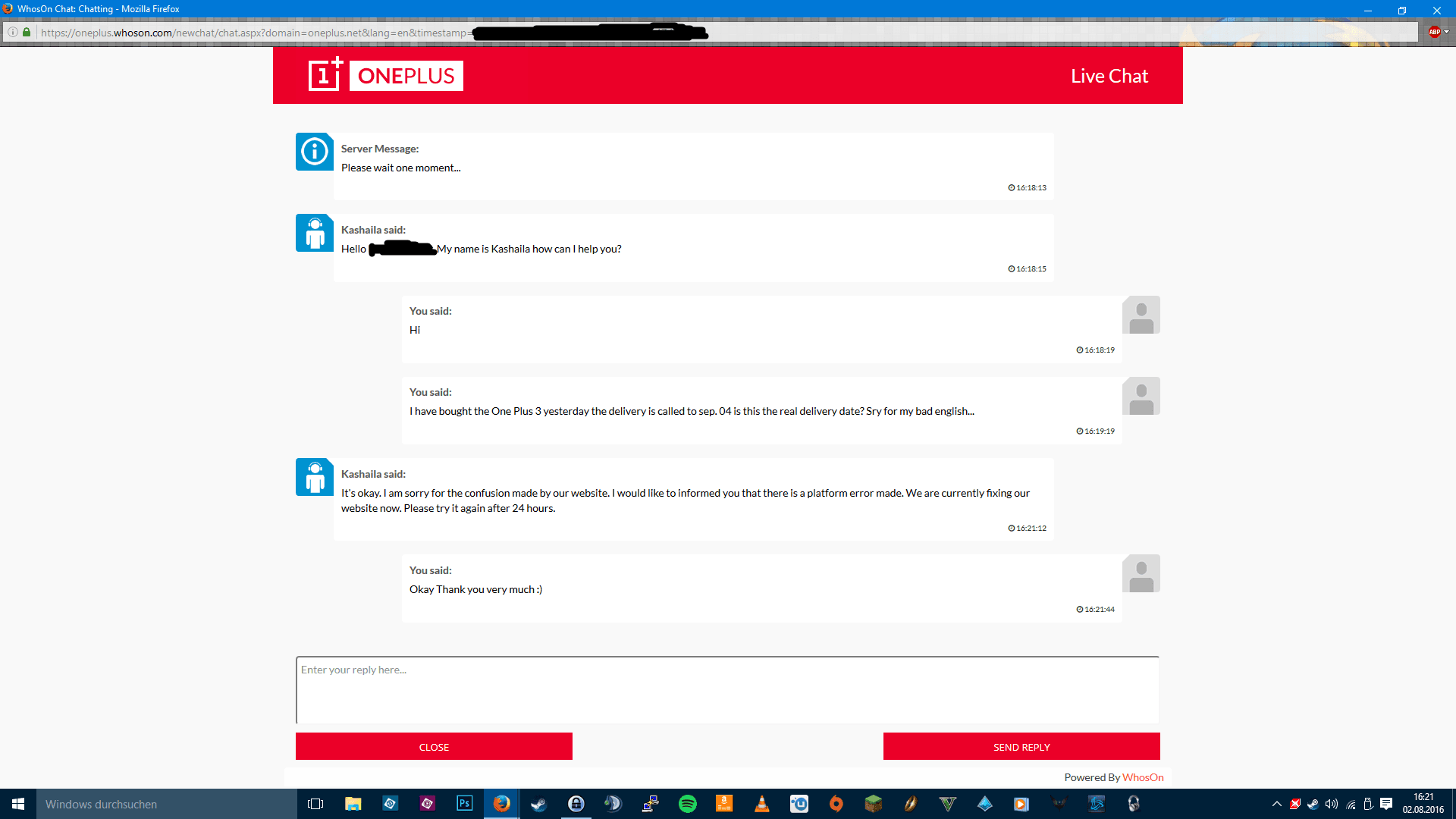Screen dimensions: 1456x819
Task: Open Origin from the taskbar
Action: (836, 804)
